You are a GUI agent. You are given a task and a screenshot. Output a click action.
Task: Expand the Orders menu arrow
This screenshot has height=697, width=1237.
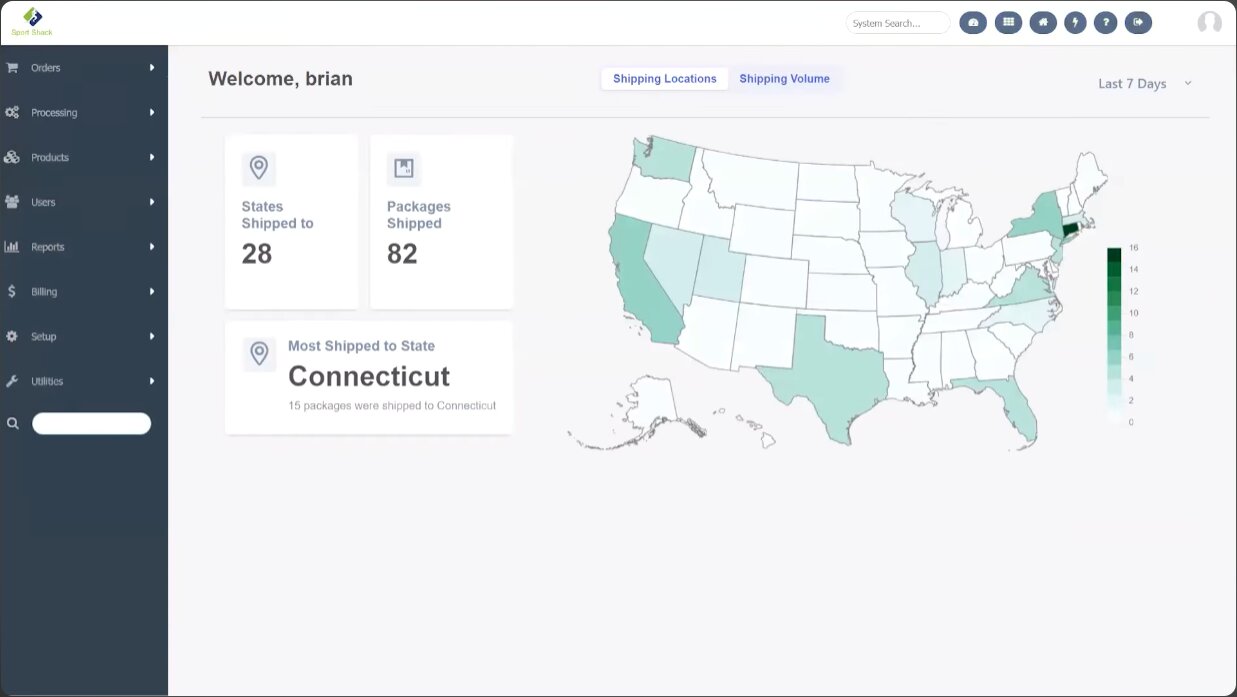tap(152, 68)
